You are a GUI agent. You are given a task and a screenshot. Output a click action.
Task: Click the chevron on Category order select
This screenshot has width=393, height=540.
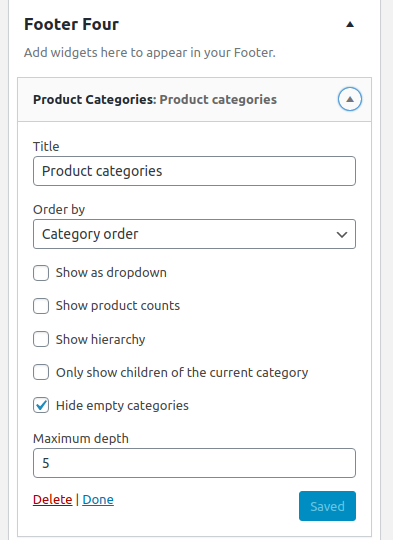(x=342, y=235)
